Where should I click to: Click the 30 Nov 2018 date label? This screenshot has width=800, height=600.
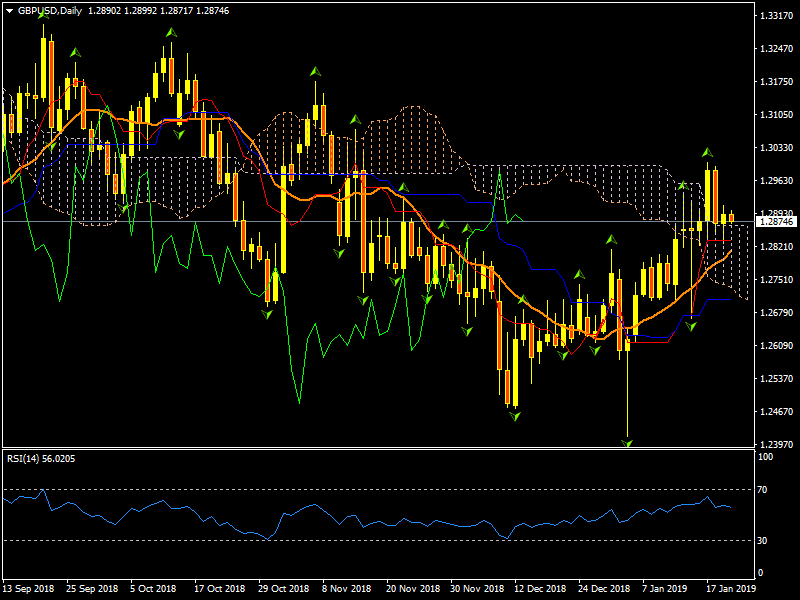473,589
